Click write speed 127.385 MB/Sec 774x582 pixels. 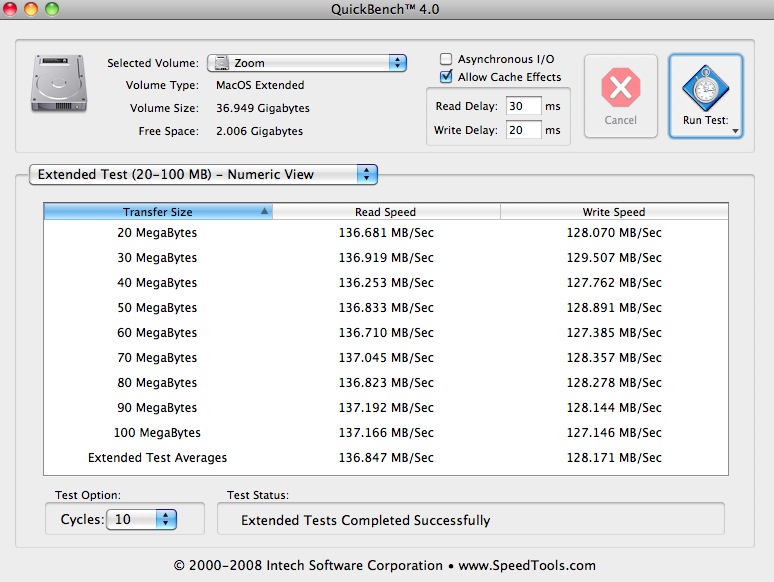pyautogui.click(x=614, y=333)
